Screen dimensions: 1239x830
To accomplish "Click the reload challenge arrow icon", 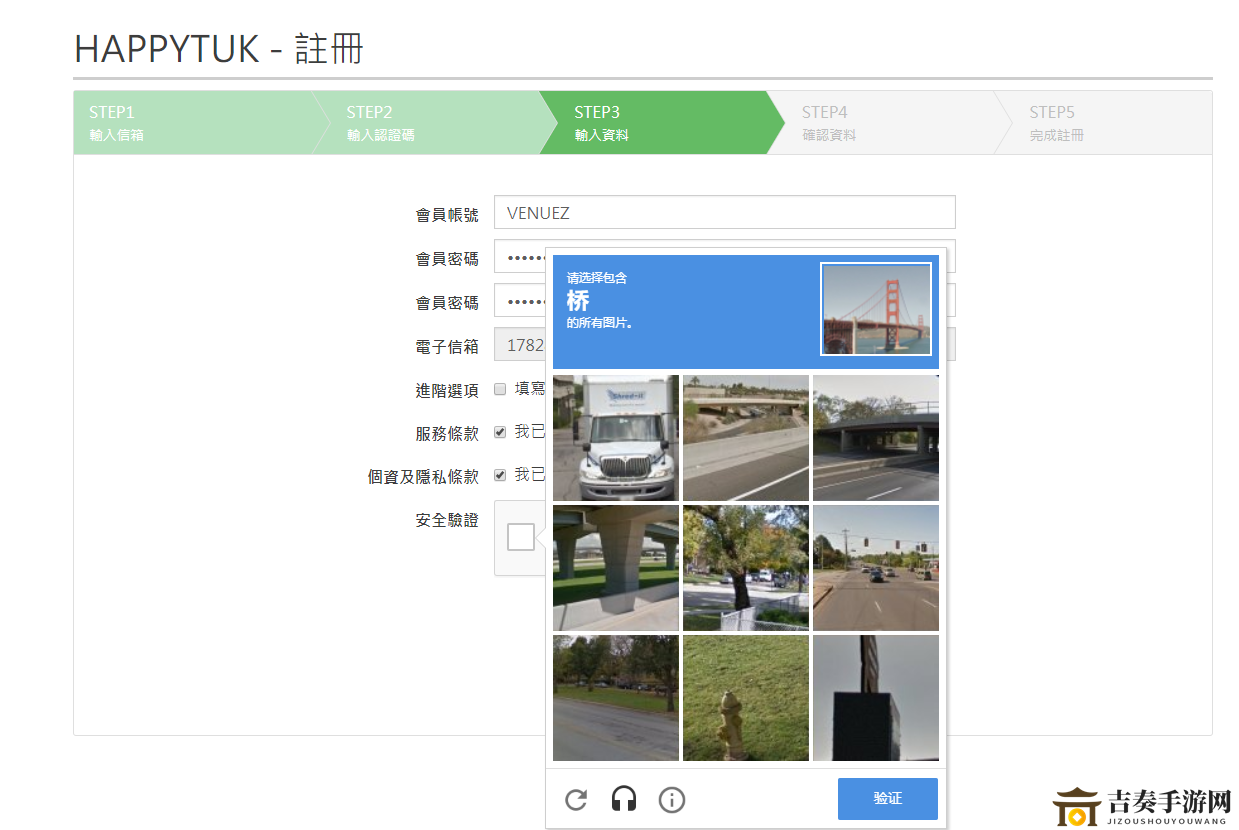I will [x=576, y=800].
